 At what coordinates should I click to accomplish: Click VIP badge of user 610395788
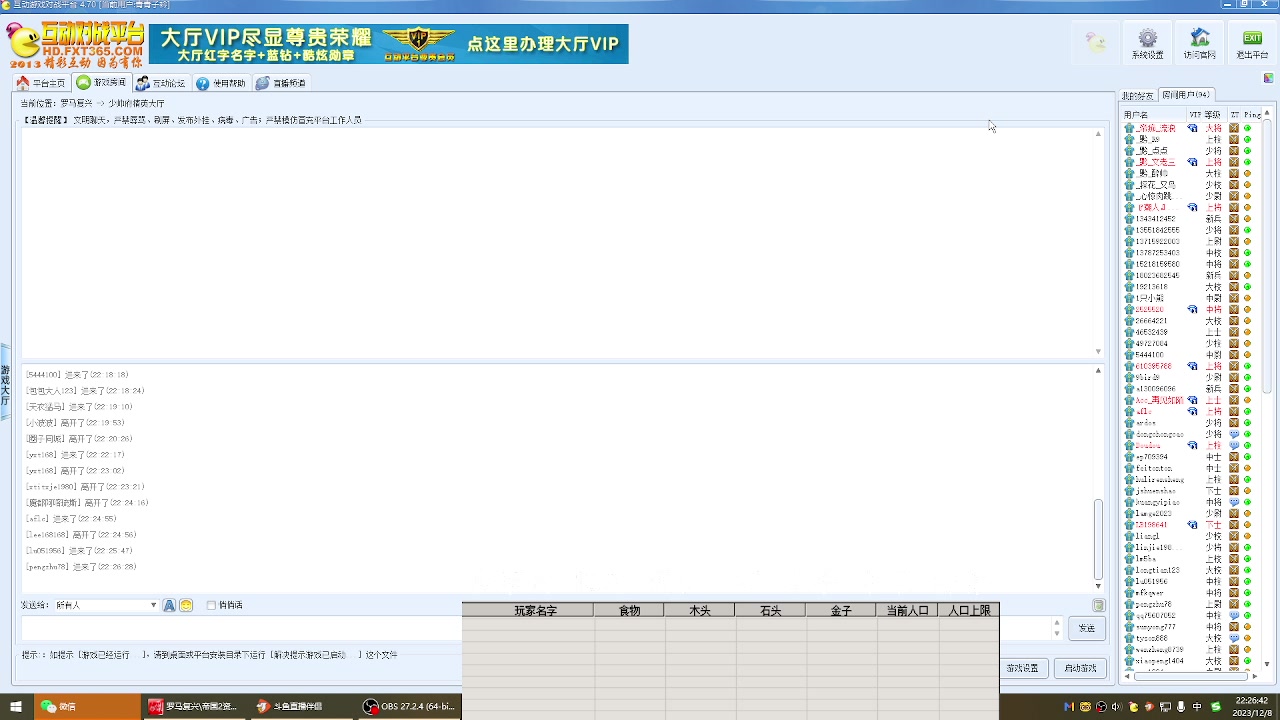pyautogui.click(x=1192, y=366)
